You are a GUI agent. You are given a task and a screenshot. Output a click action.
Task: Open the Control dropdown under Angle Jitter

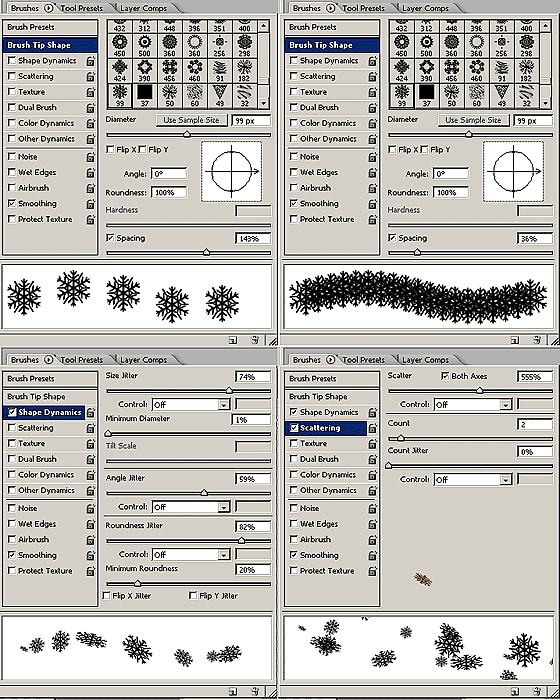(191, 507)
